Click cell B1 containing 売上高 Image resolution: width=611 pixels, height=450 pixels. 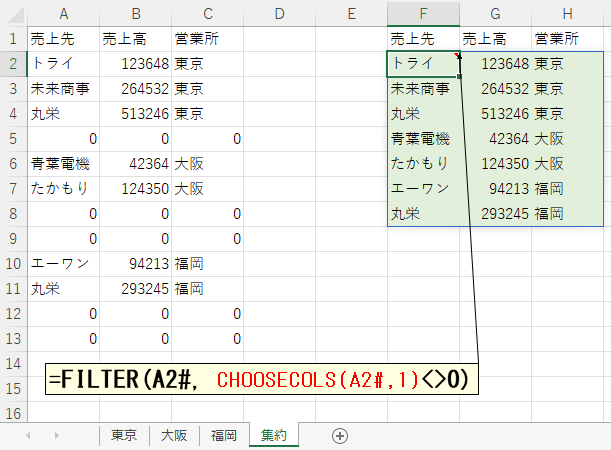pyautogui.click(x=136, y=39)
